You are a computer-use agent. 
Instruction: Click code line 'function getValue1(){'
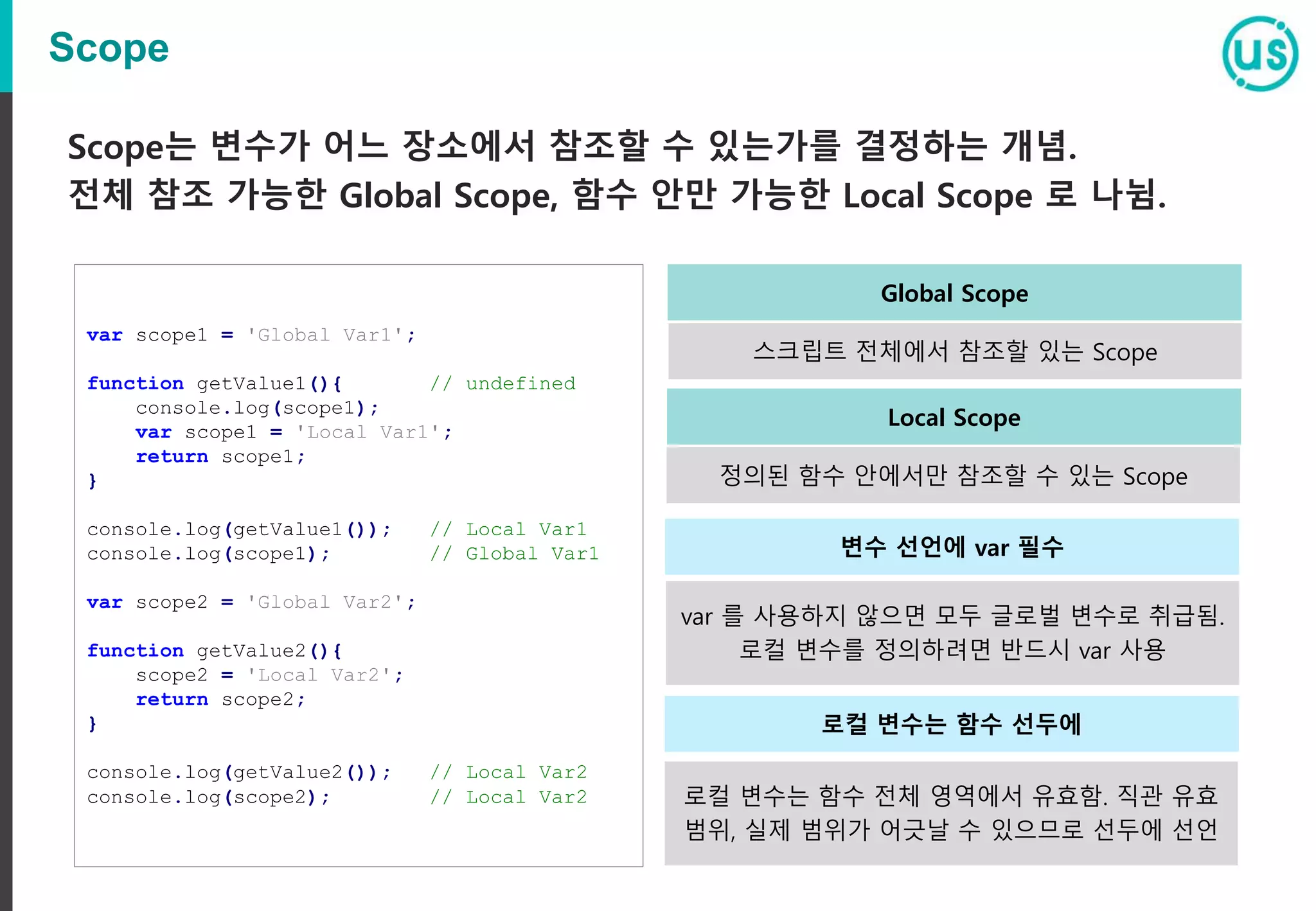(x=215, y=384)
